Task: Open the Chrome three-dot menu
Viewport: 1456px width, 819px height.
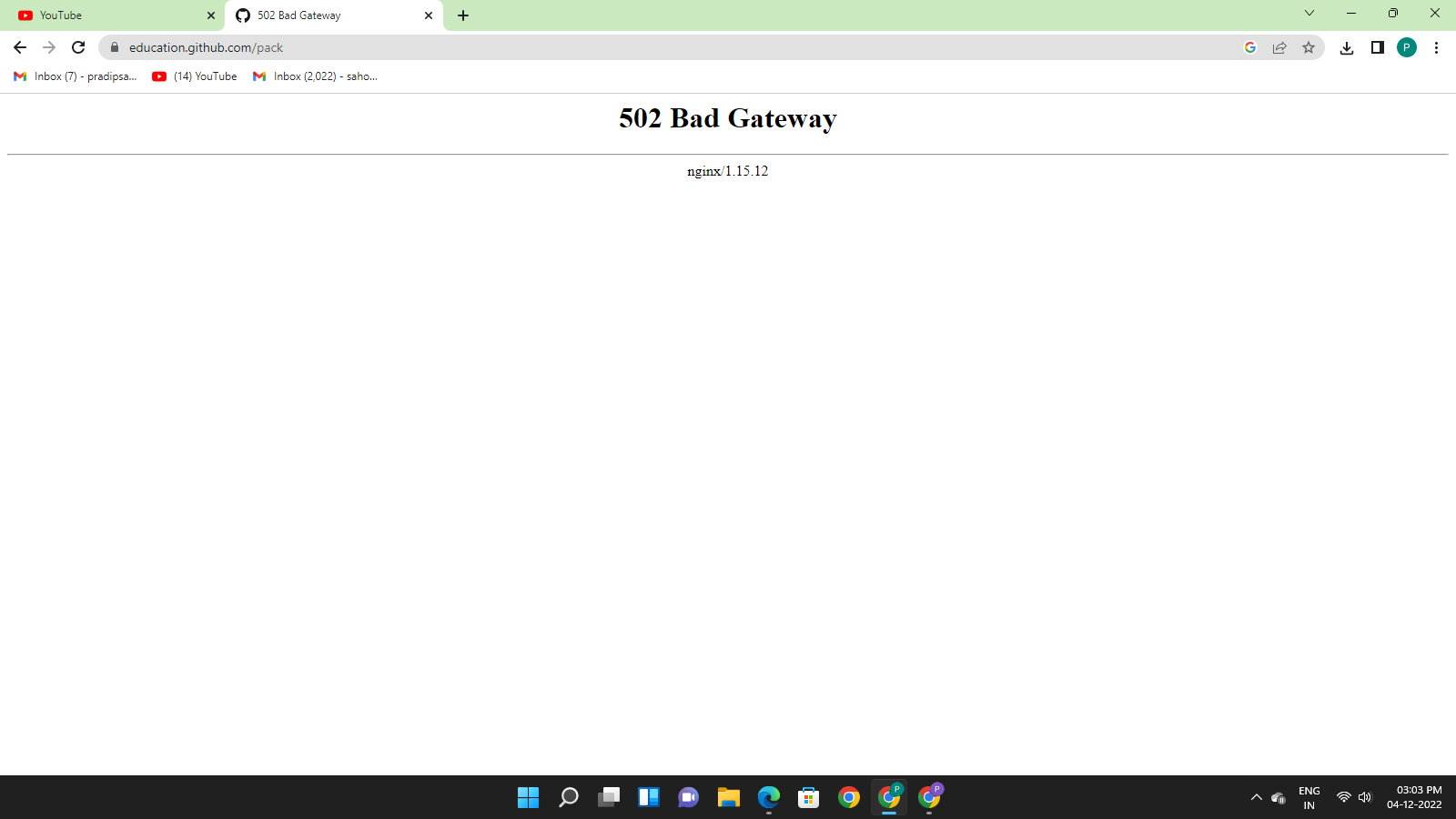Action: click(x=1437, y=47)
